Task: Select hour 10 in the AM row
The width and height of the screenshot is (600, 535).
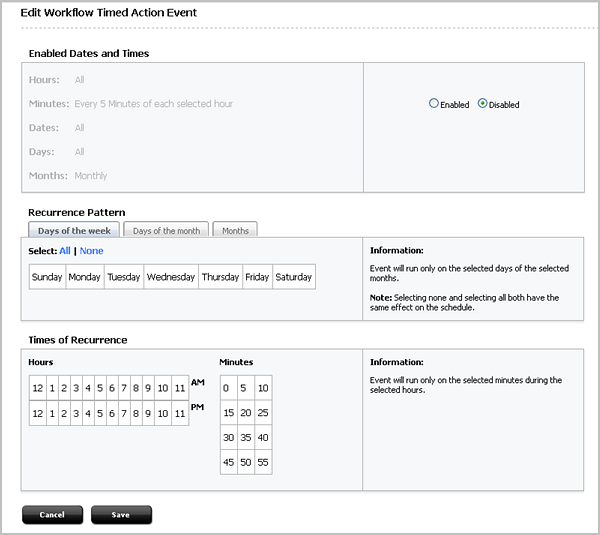Action: tap(163, 388)
